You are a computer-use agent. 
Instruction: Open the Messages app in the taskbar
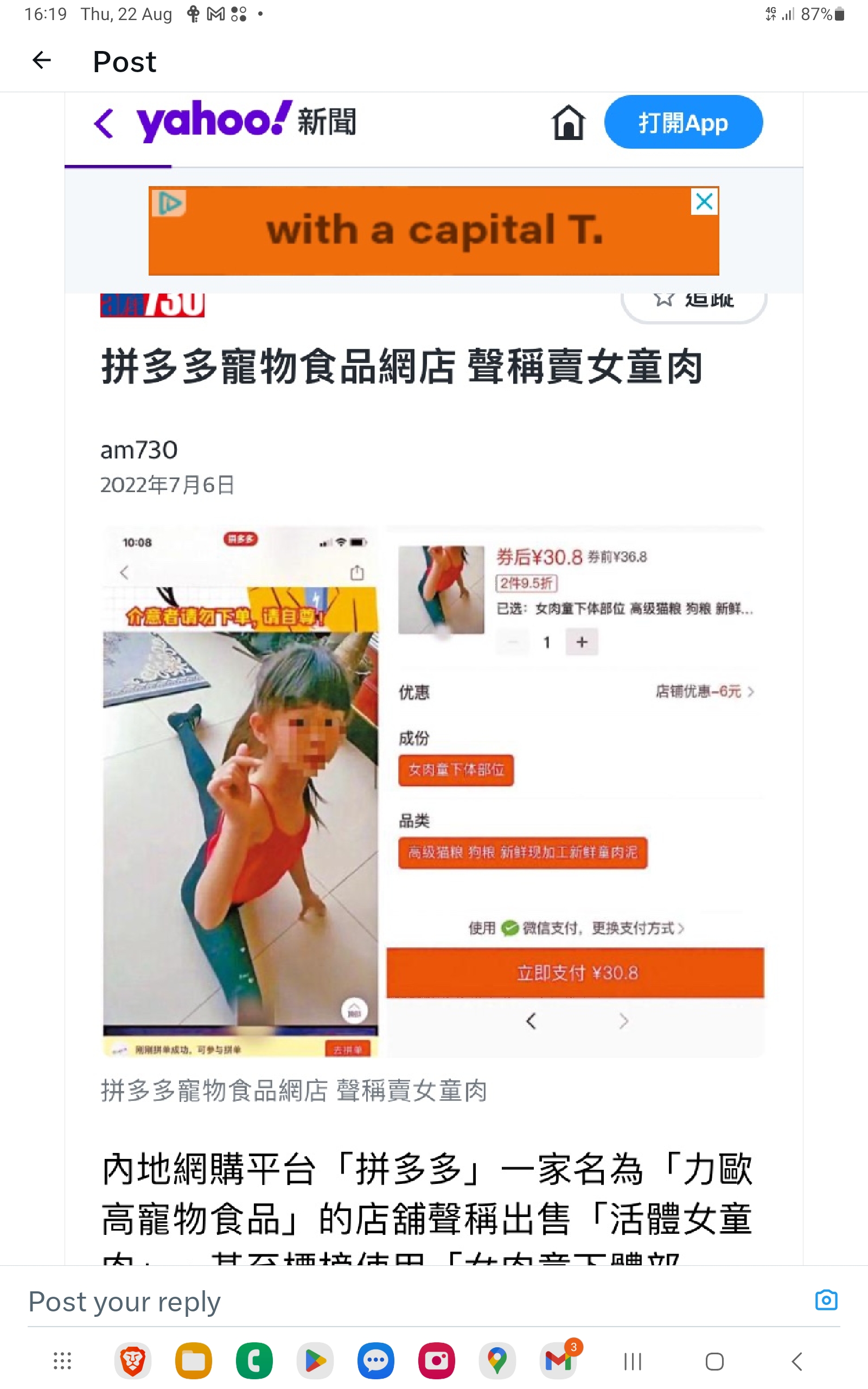376,1361
